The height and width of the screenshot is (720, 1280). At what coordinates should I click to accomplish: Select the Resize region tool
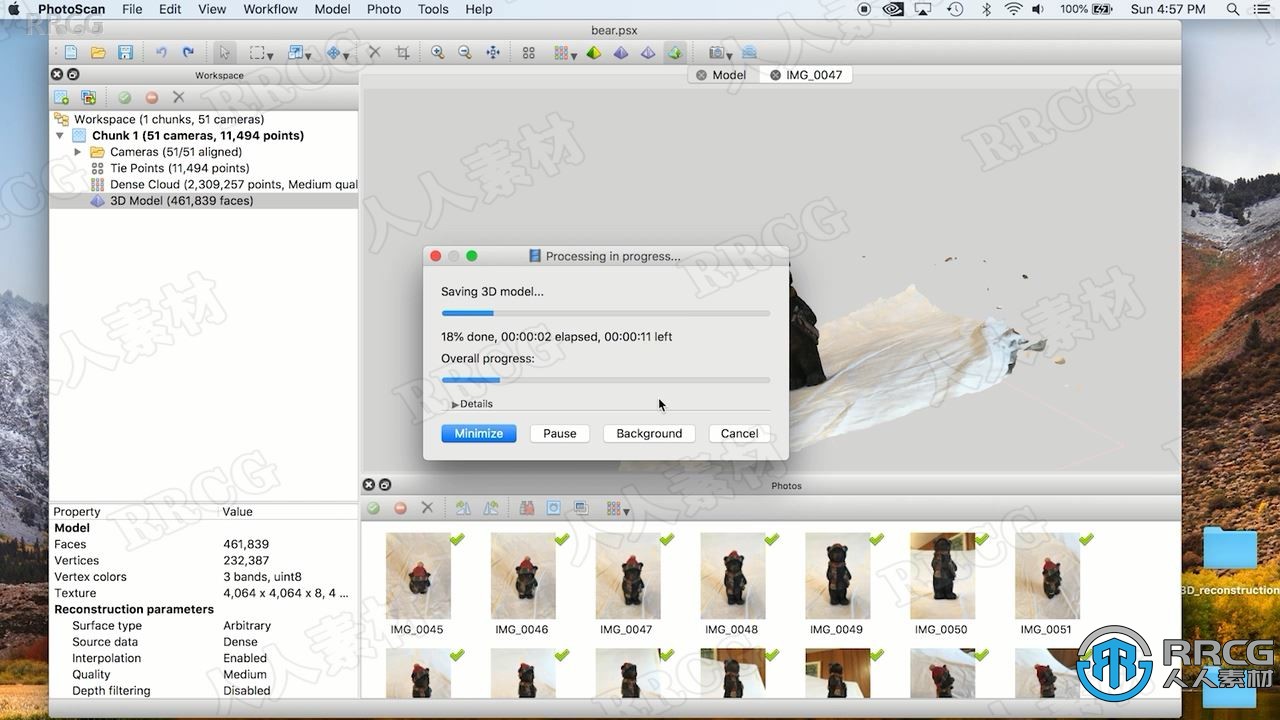[295, 52]
